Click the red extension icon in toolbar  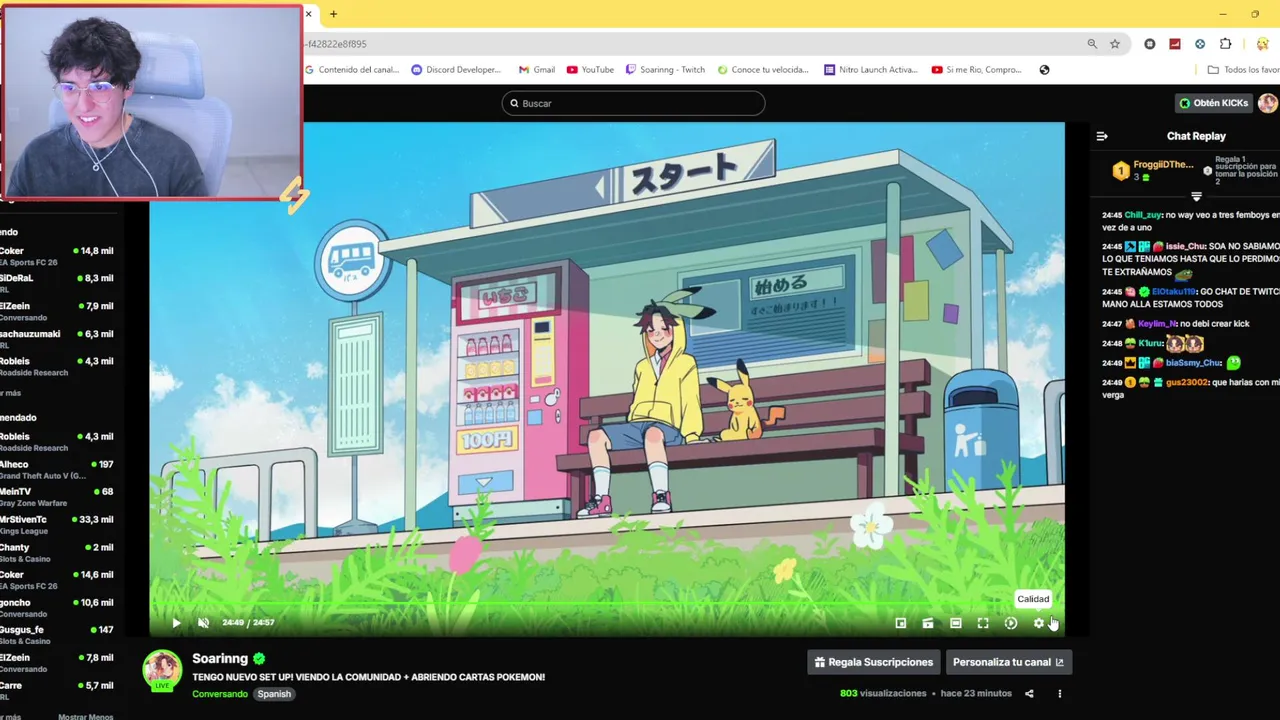click(1175, 44)
